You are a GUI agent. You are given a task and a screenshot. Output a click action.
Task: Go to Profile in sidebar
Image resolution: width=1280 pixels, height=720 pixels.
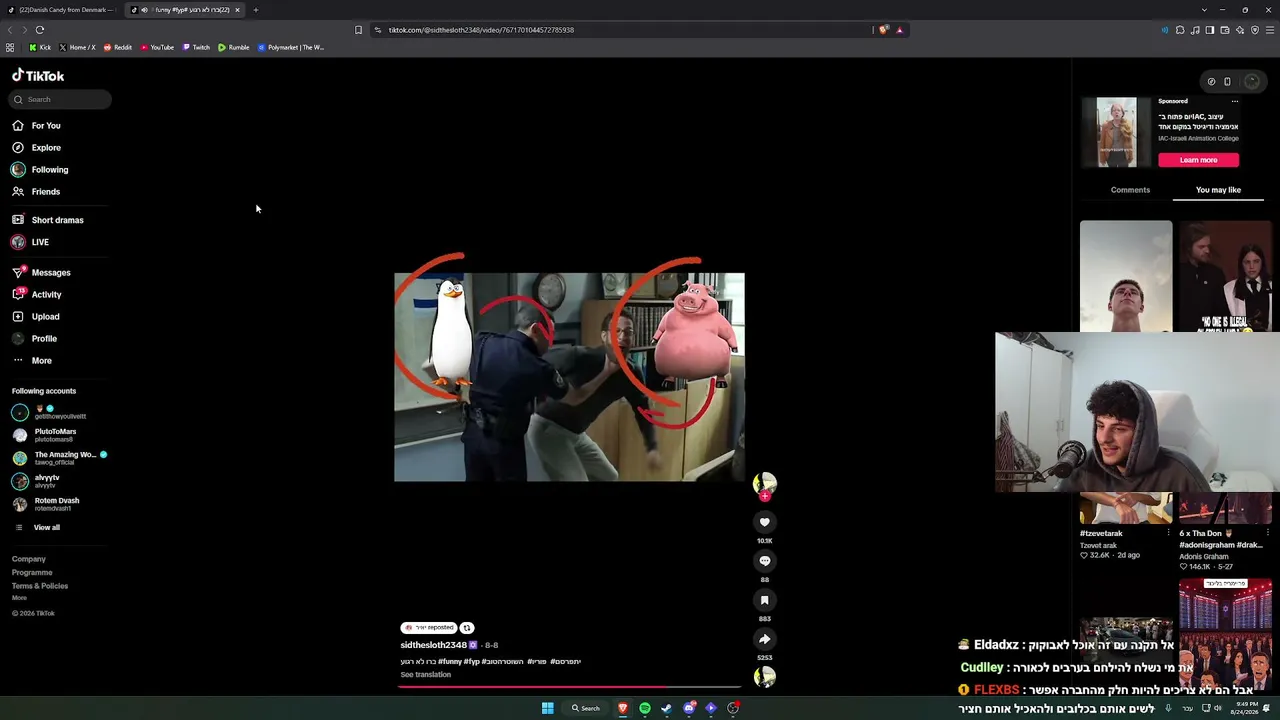(35, 339)
